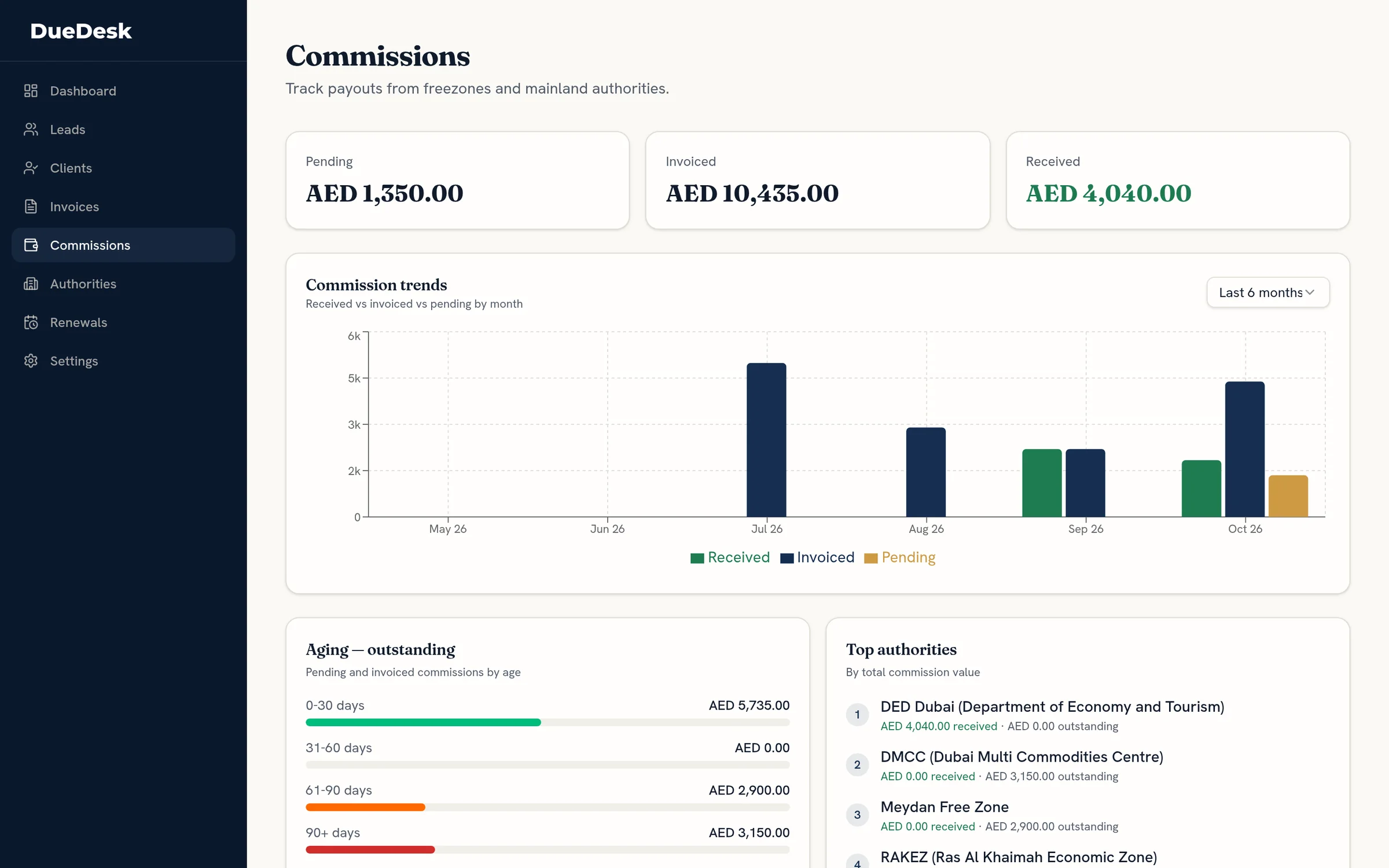Click the Clients user-check icon
The width and height of the screenshot is (1389, 868).
[x=31, y=168]
